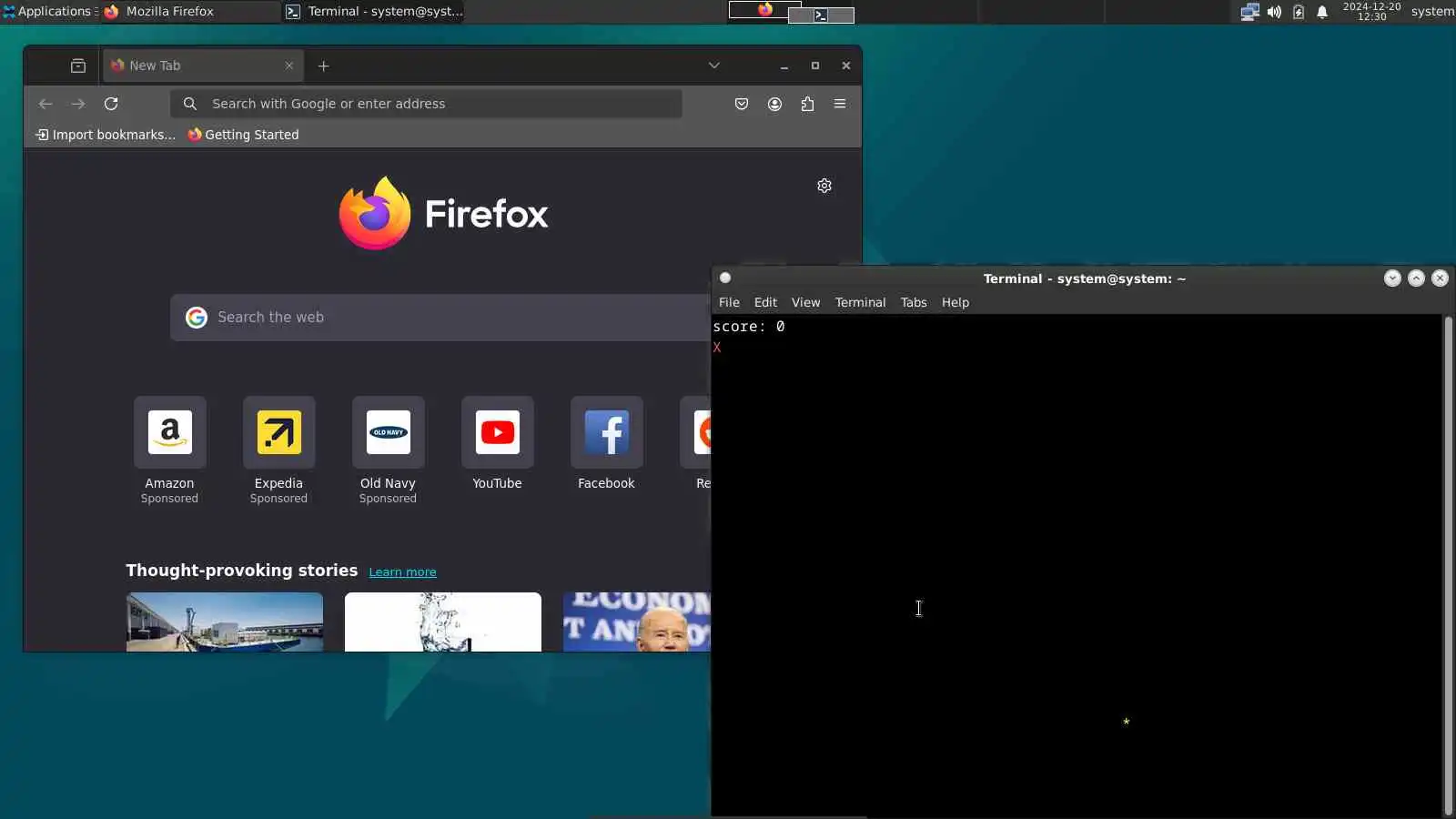Open the Firefox View icon beside the tab
1456x819 pixels.
78,66
